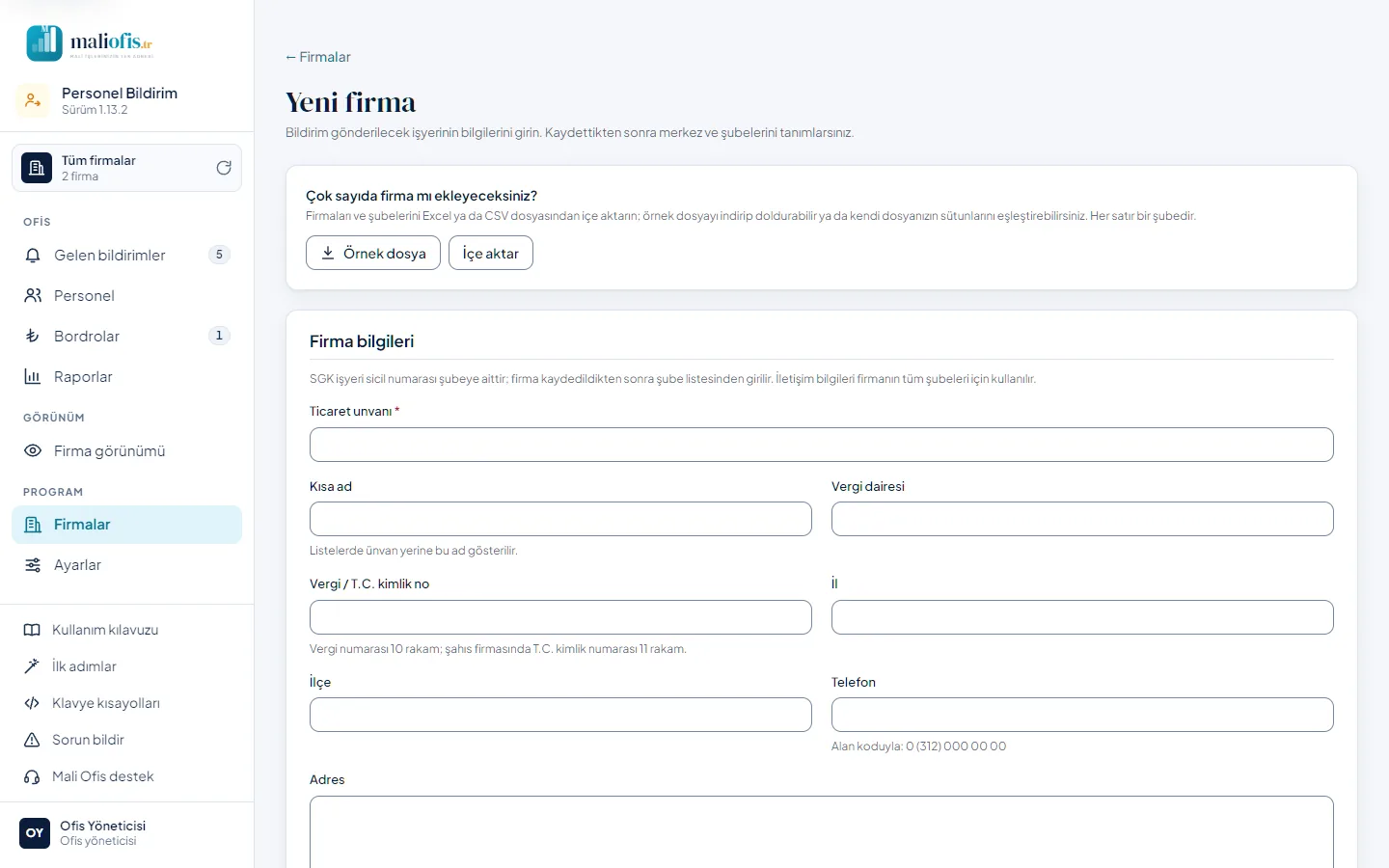Download the Örnek dosya sample file
This screenshot has width=1389, height=868.
coord(373,253)
